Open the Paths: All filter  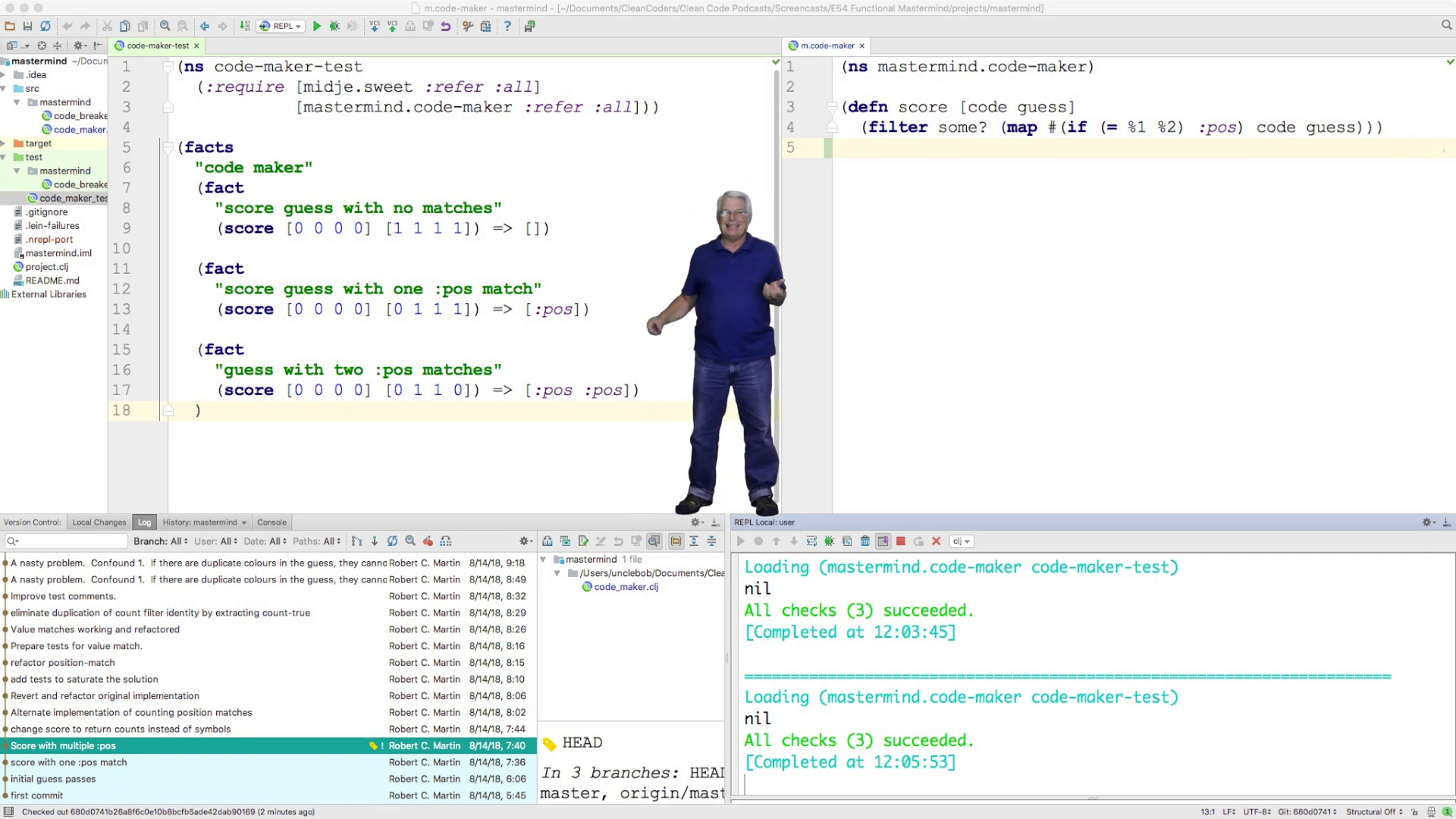[316, 541]
